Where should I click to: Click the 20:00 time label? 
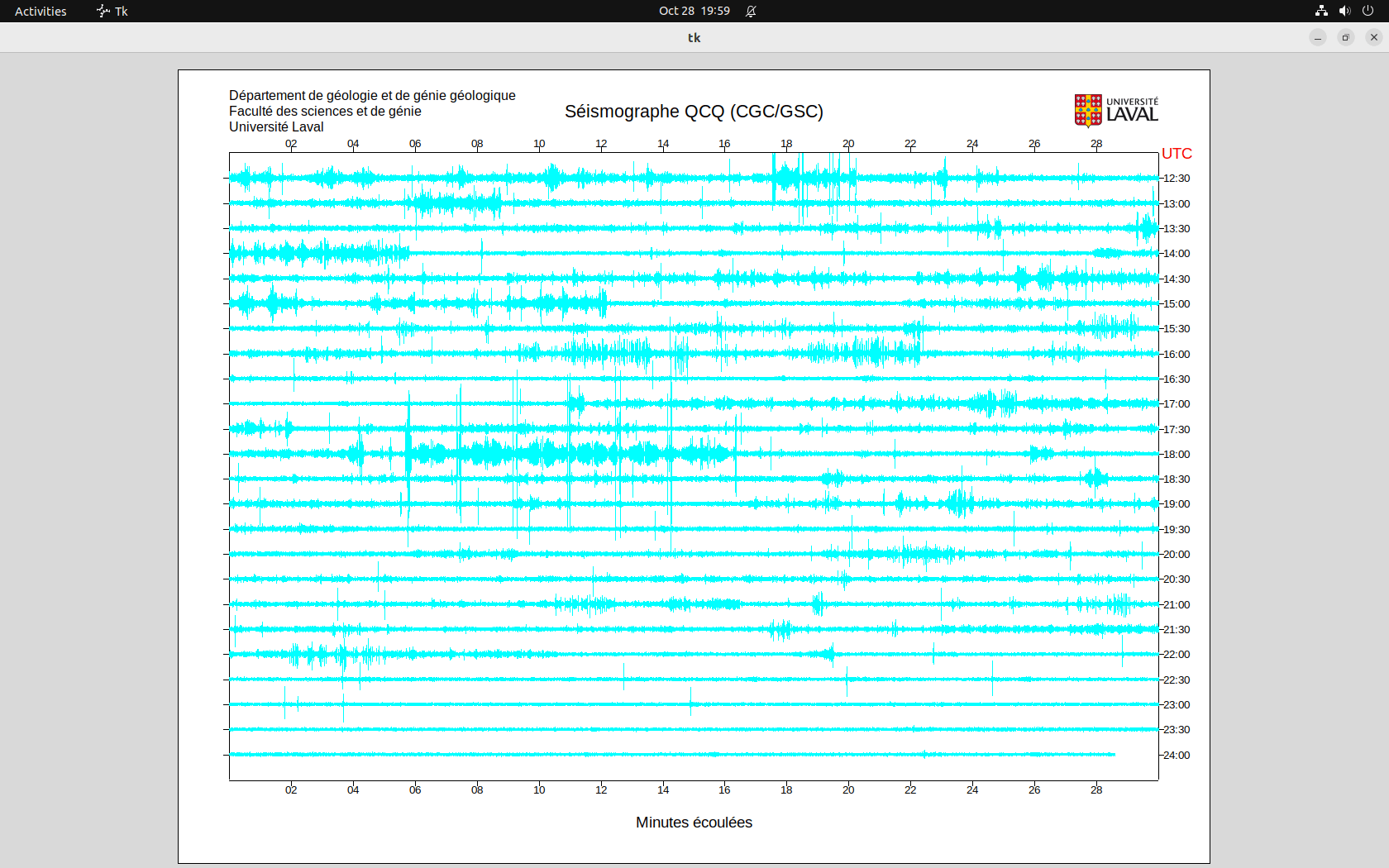pos(1177,555)
